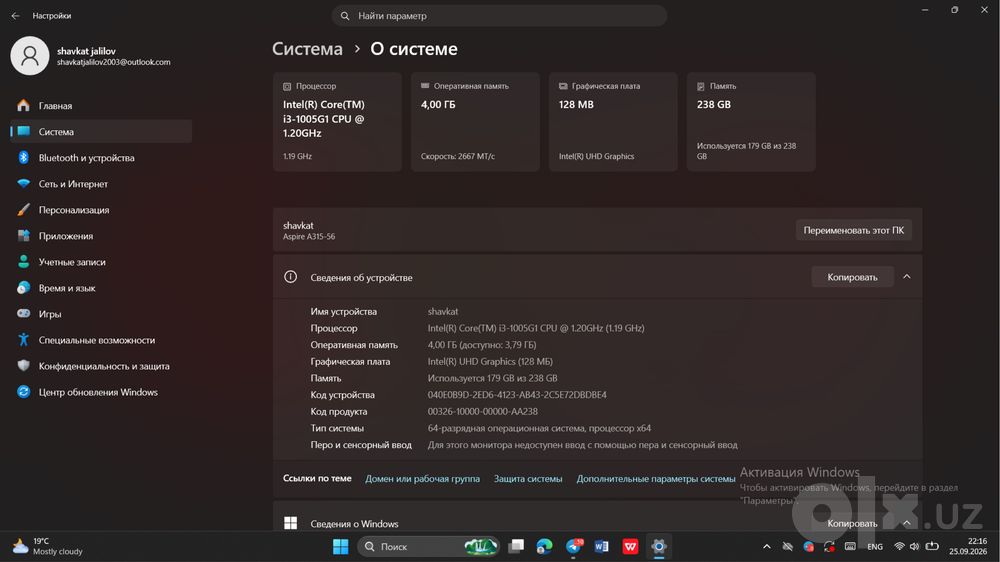Image resolution: width=1000 pixels, height=562 pixels.
Task: Open the Оперативная память info card
Action: [475, 122]
